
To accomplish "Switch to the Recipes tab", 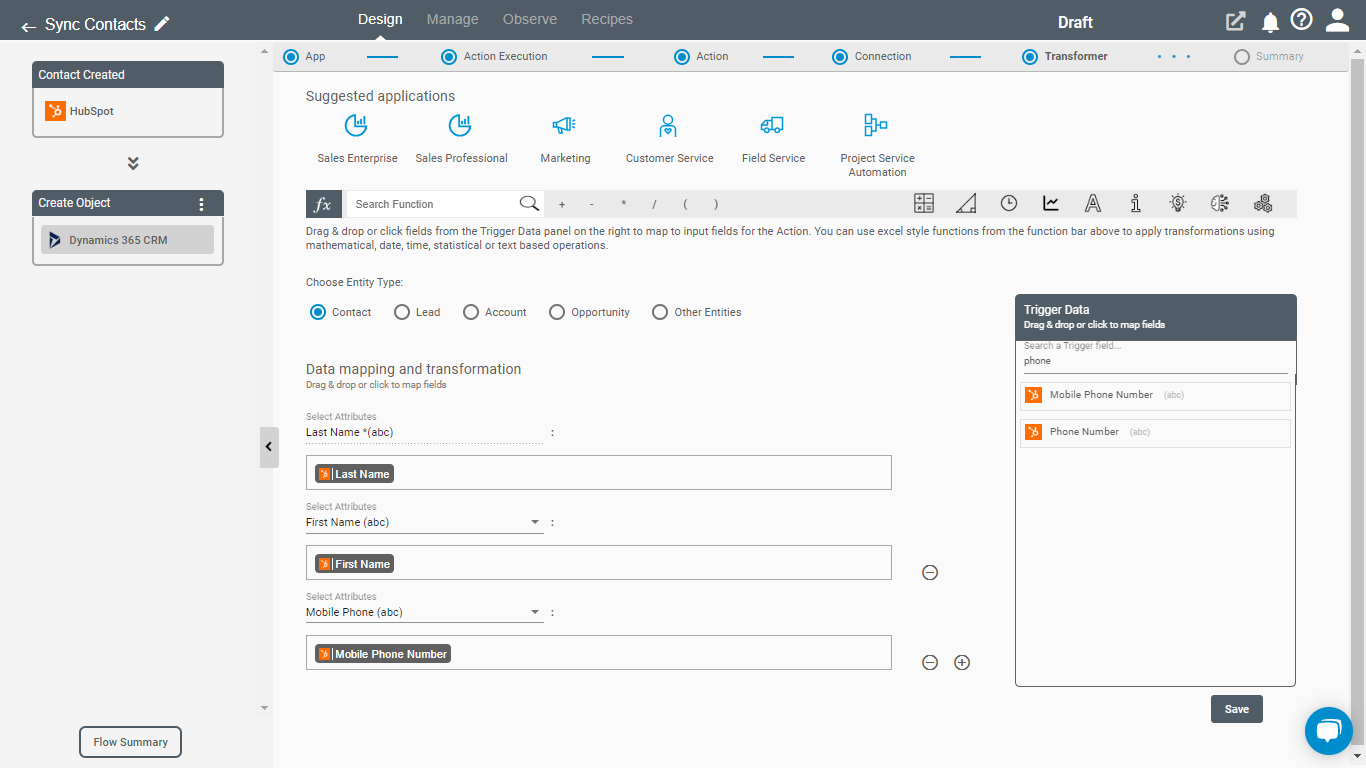I will click(607, 19).
